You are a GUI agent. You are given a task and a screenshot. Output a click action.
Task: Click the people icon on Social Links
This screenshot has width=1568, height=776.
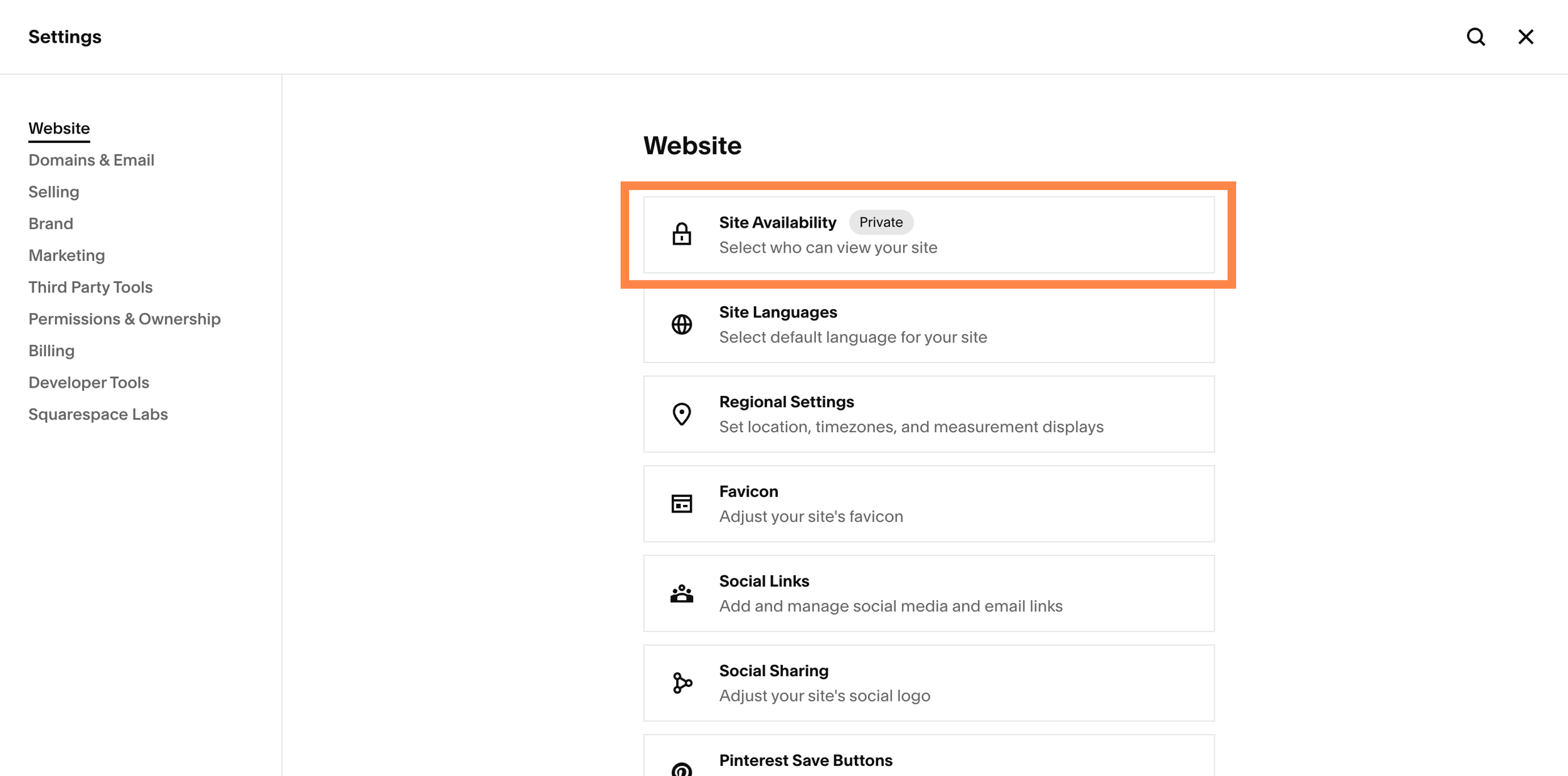click(681, 593)
